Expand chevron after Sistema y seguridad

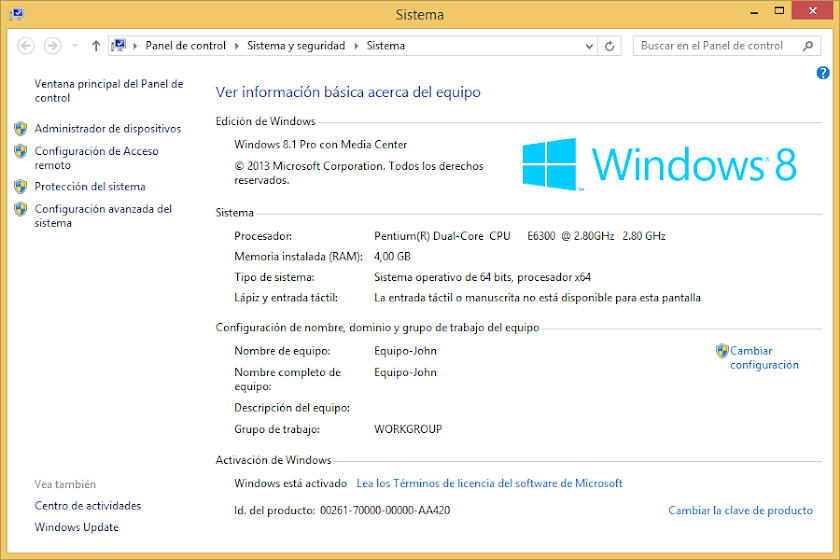click(x=356, y=46)
